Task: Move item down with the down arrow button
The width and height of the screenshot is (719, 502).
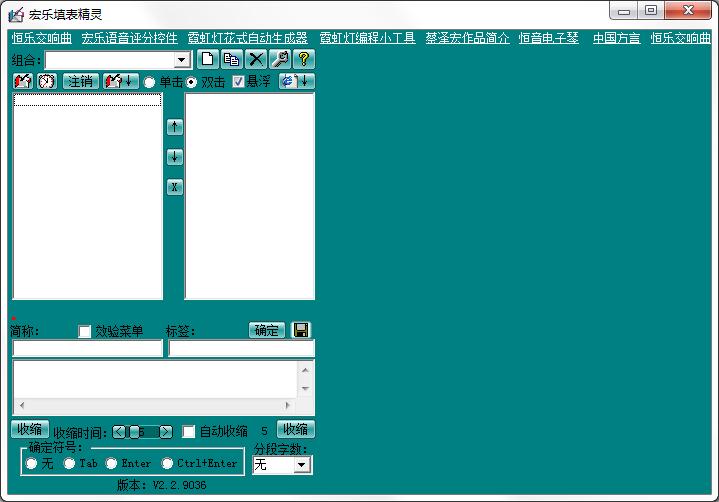Action: click(175, 157)
